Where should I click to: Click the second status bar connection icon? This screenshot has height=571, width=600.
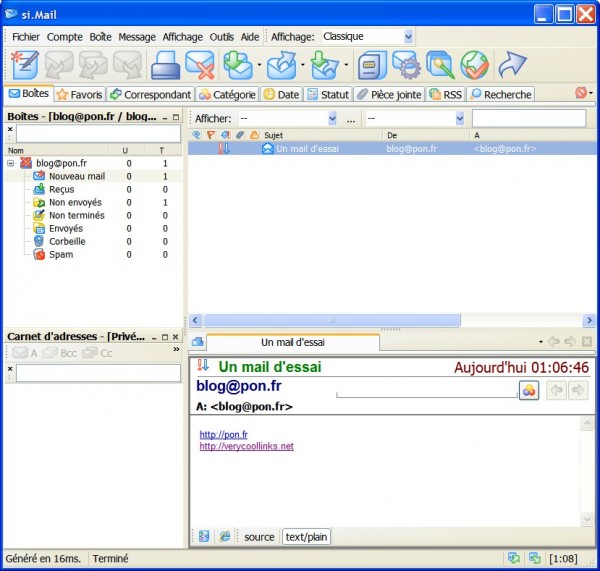pyautogui.click(x=535, y=558)
